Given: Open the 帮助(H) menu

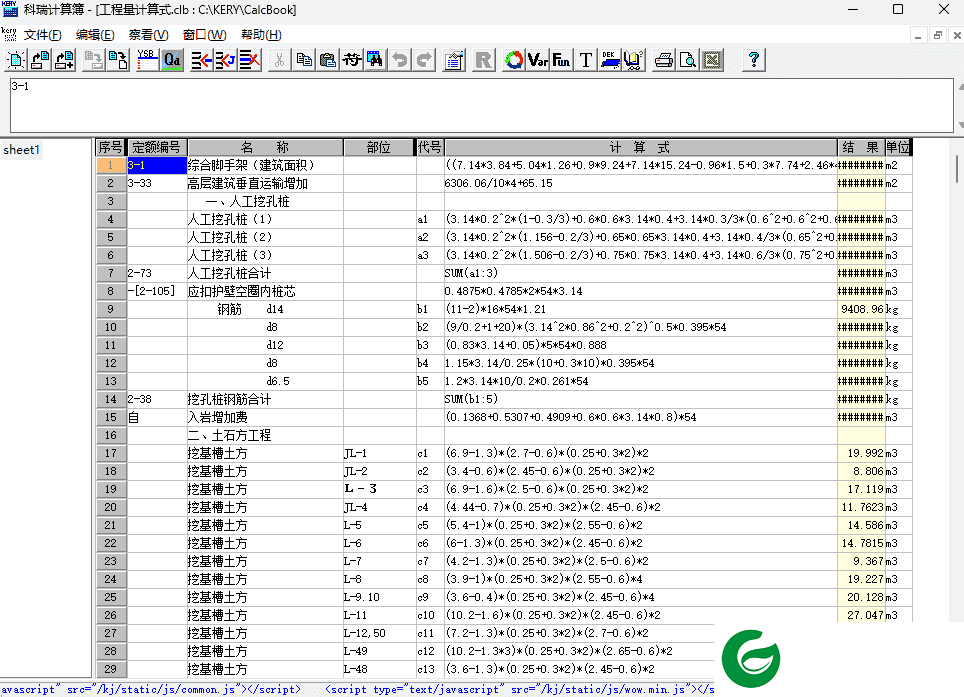Looking at the screenshot, I should point(261,35).
